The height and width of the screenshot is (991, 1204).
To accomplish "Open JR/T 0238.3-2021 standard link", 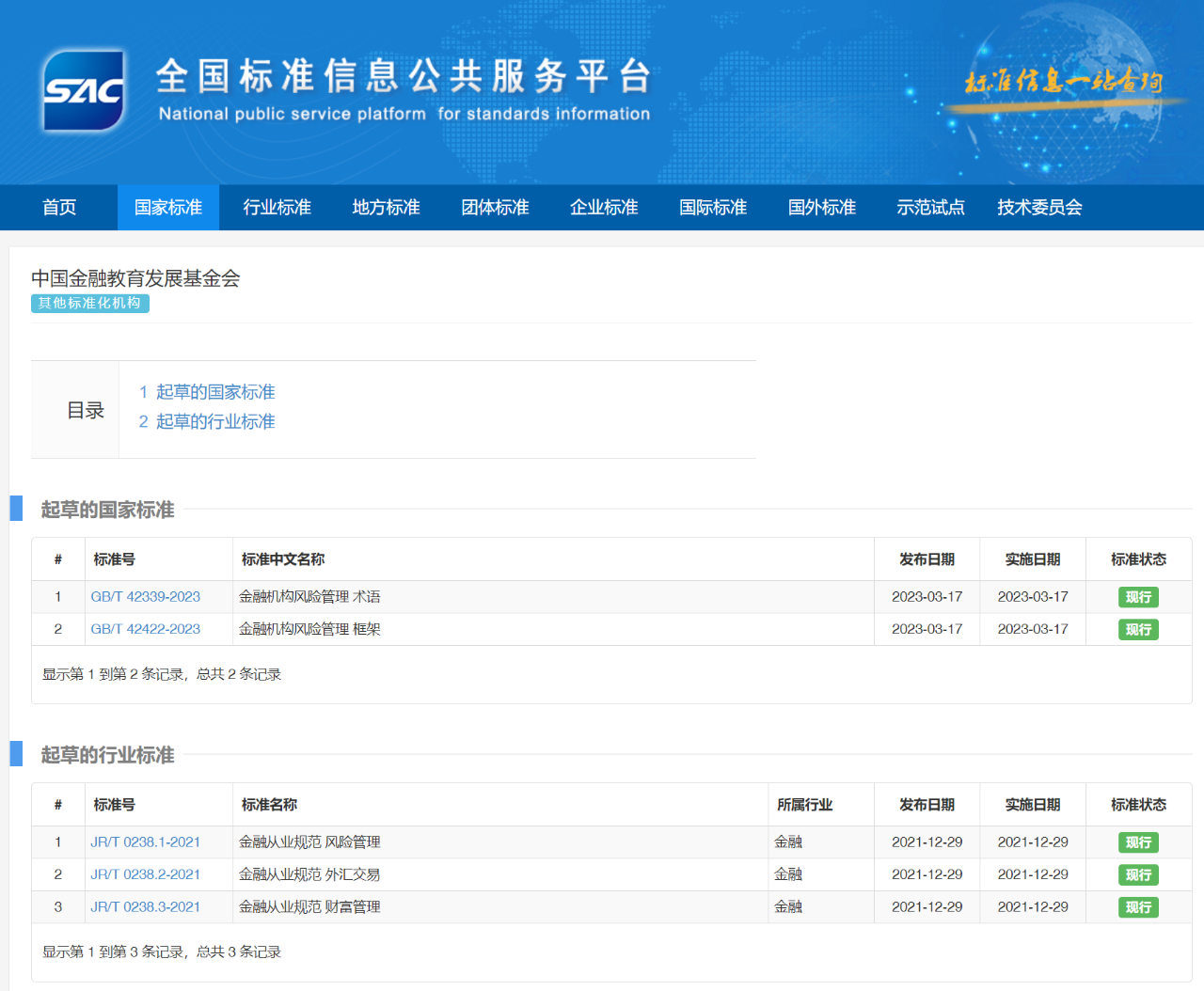I will pos(146,907).
